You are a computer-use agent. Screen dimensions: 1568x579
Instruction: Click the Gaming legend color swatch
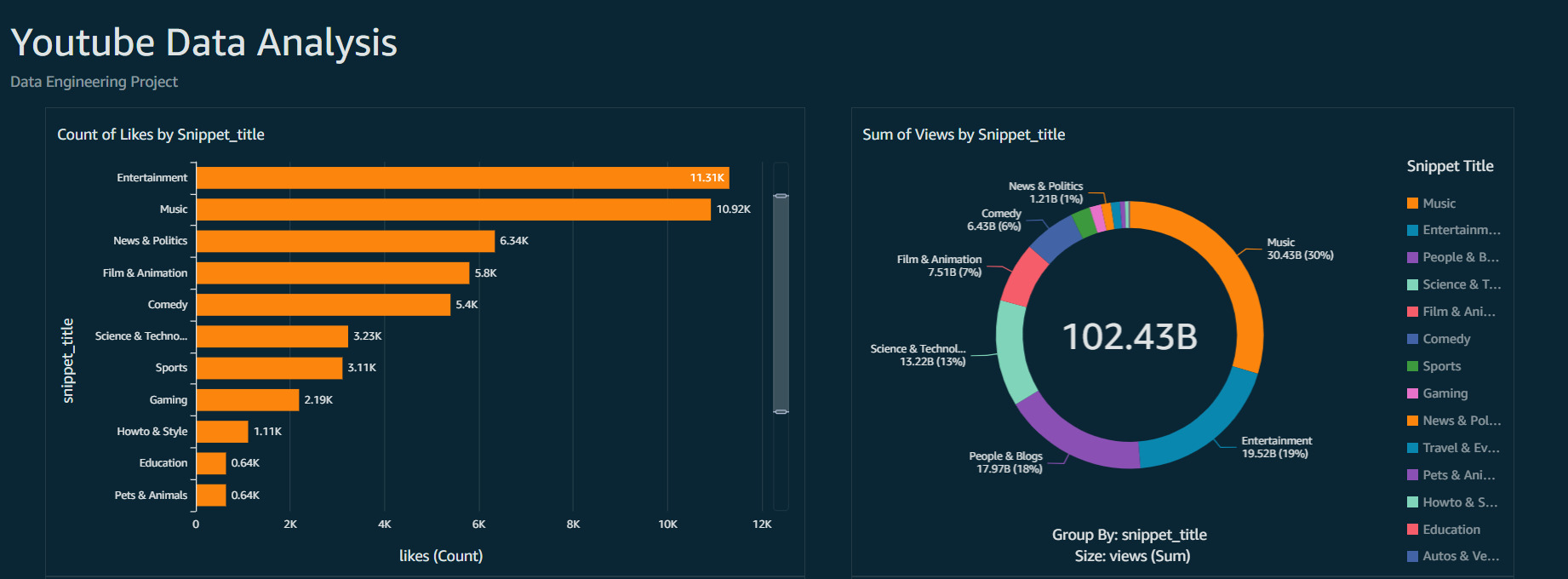1412,394
